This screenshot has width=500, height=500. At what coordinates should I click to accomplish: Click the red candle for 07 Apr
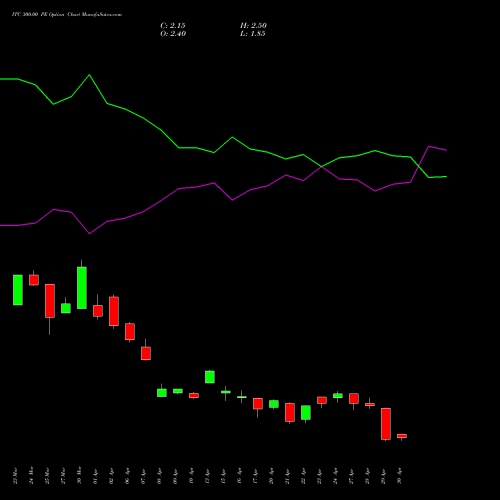(146, 353)
